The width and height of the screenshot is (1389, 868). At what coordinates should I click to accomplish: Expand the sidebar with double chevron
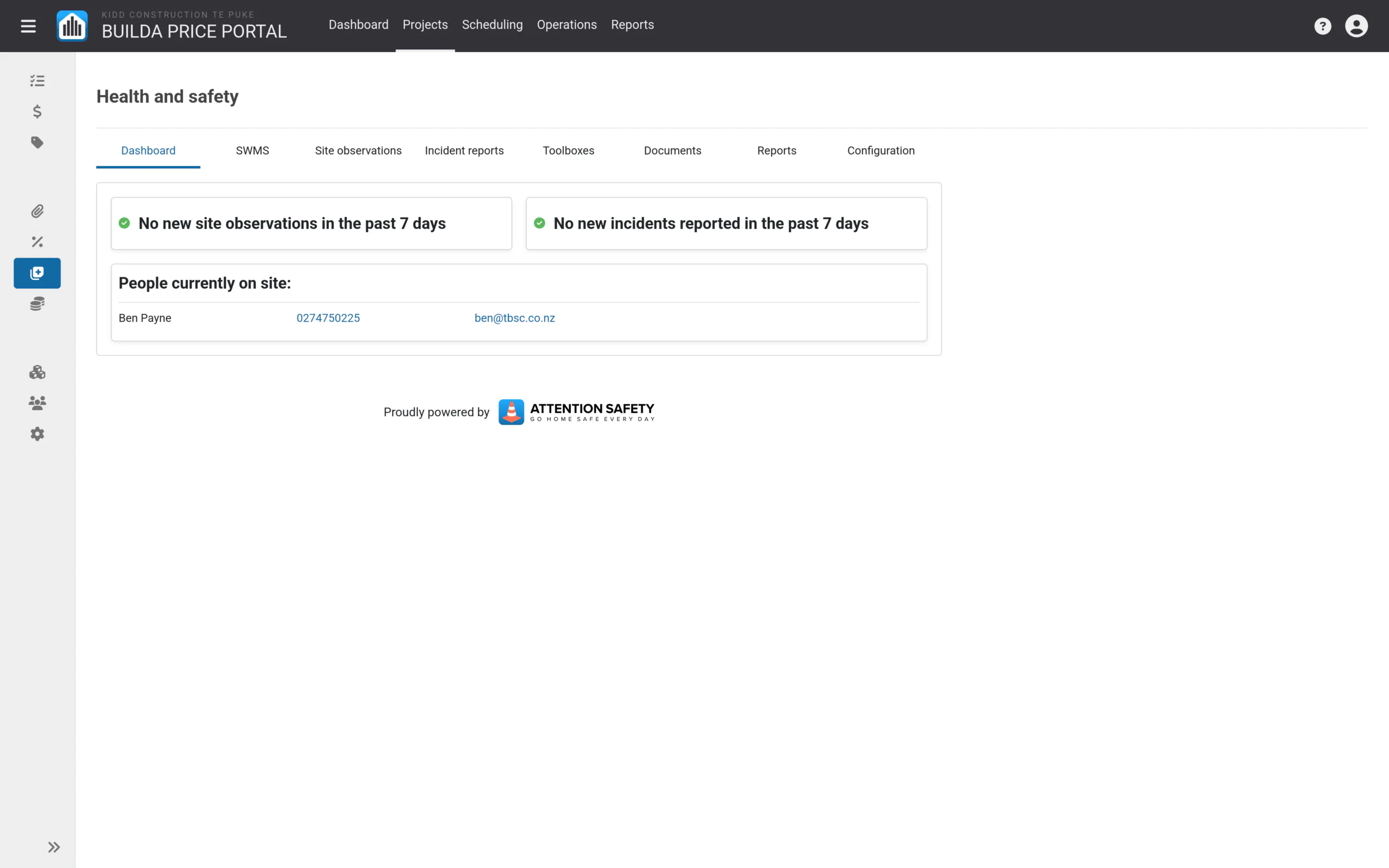tap(54, 847)
